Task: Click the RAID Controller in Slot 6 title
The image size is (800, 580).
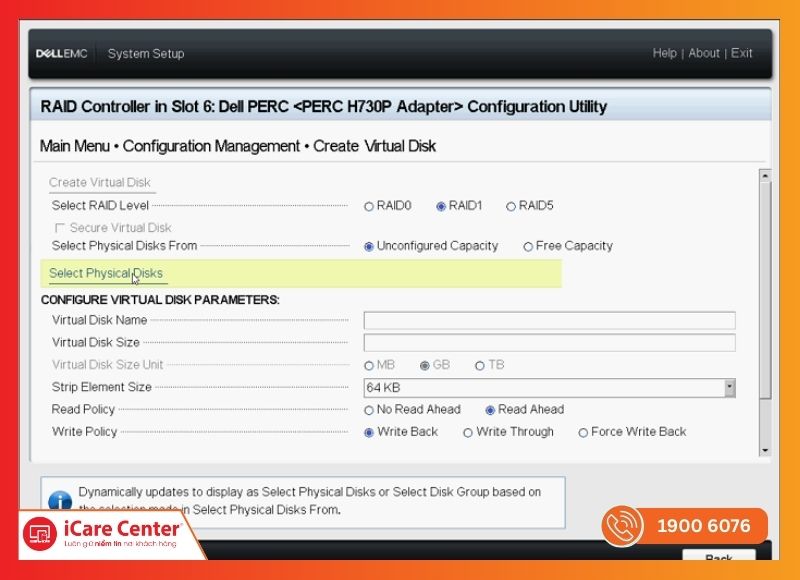Action: (324, 107)
